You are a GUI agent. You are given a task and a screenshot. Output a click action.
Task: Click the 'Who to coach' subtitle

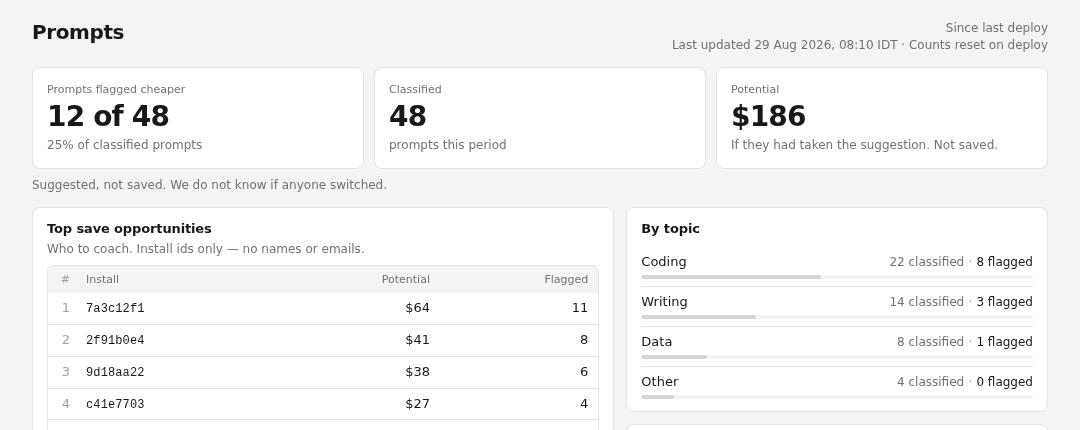point(205,249)
